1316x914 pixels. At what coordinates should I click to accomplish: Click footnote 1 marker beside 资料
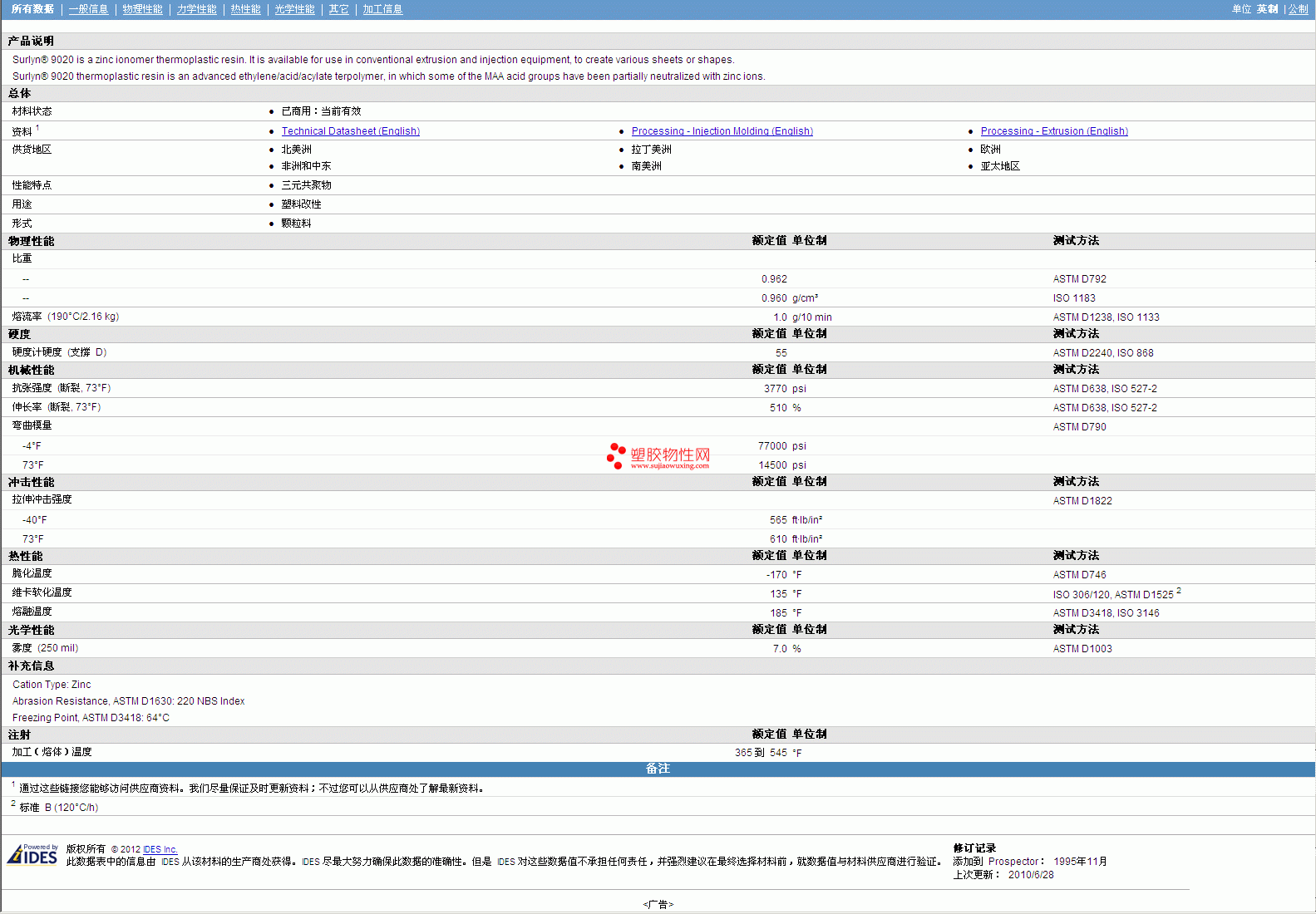[37, 128]
